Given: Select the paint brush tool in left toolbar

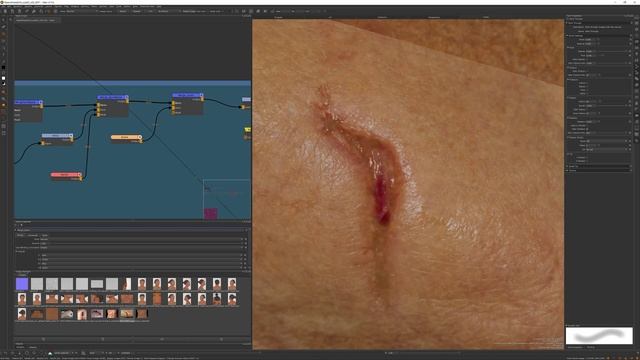Looking at the screenshot, I should pyautogui.click(x=4, y=27).
